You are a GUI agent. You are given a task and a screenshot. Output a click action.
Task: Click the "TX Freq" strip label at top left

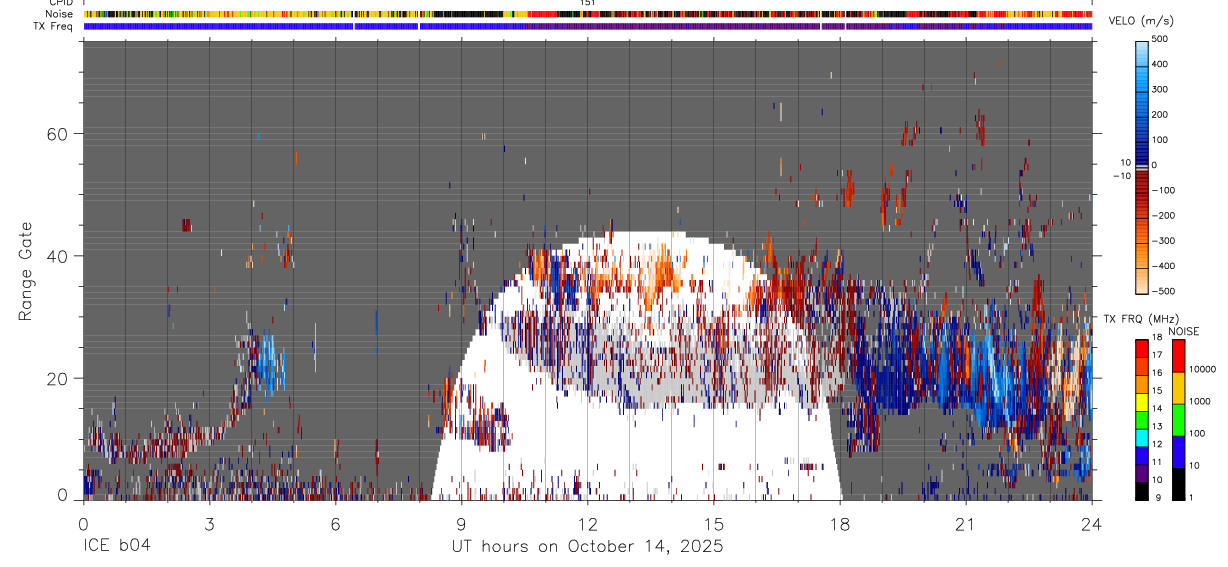tap(52, 26)
